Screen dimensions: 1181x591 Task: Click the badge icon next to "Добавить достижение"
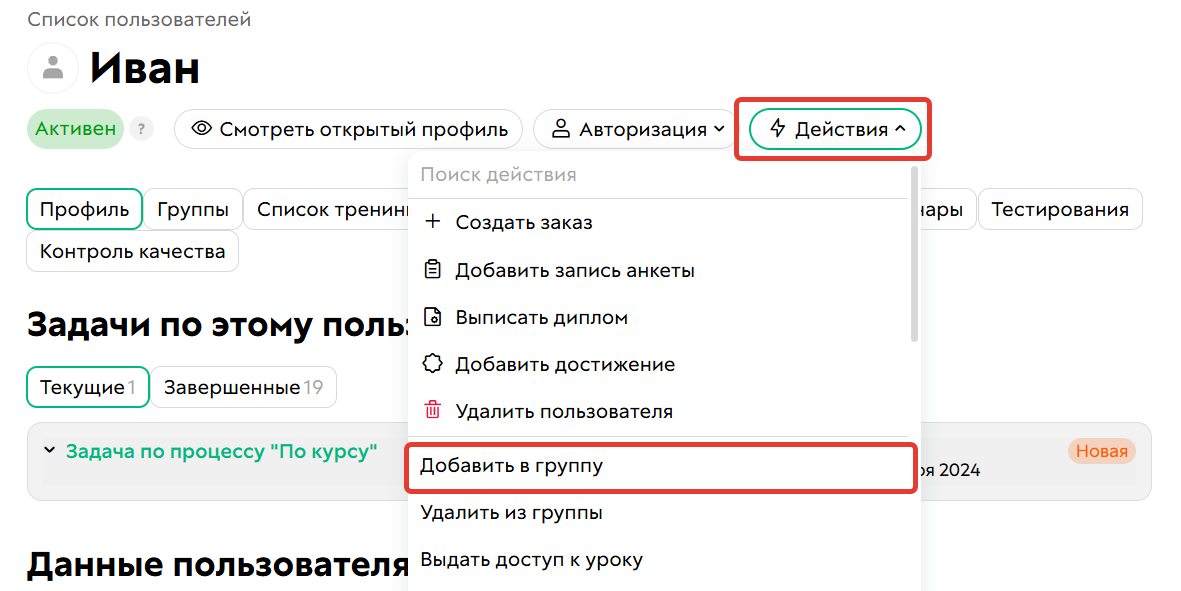pos(432,364)
